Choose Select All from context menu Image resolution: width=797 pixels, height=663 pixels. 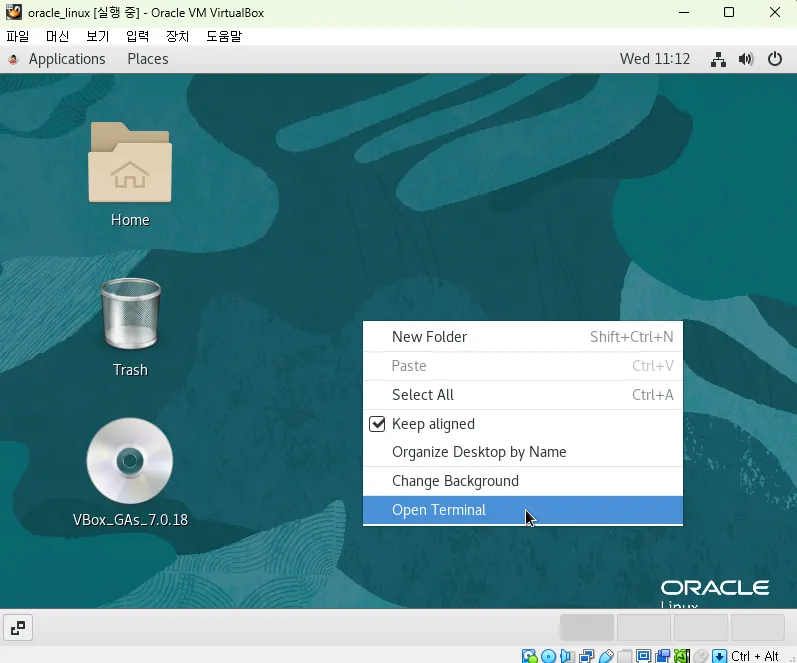(523, 395)
